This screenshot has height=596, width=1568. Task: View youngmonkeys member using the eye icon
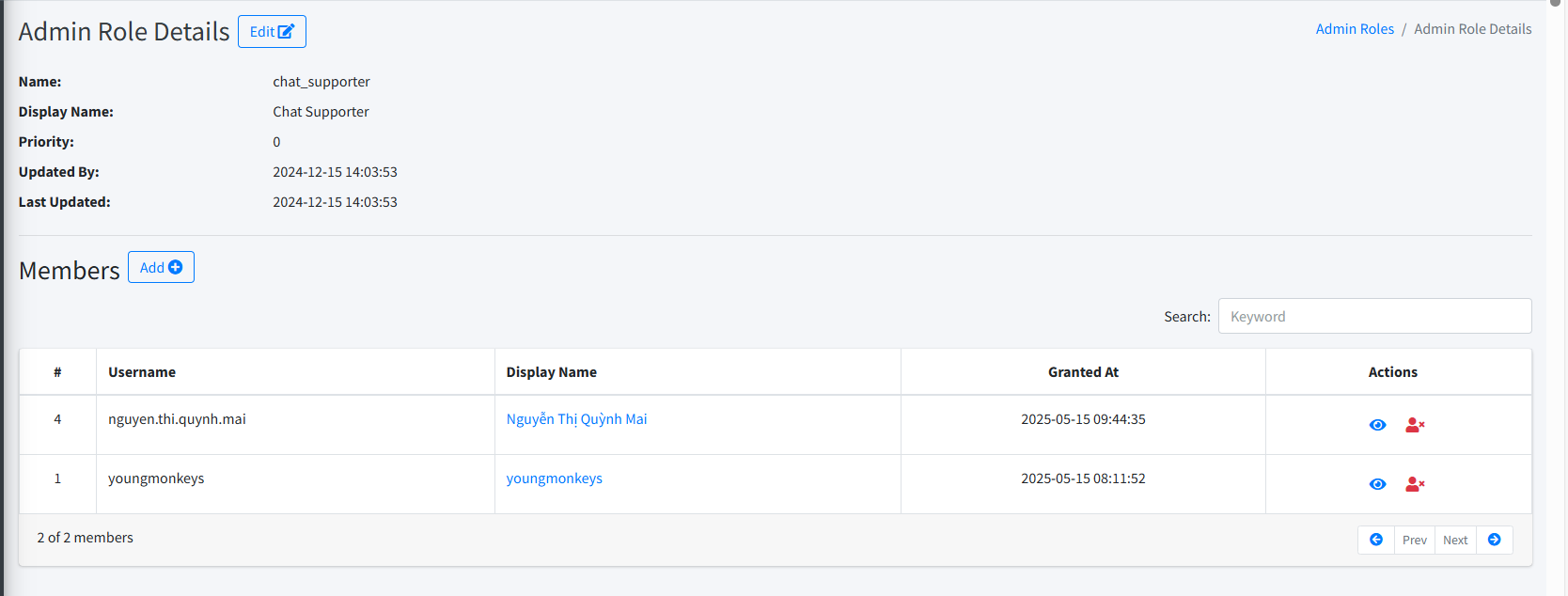tap(1377, 484)
